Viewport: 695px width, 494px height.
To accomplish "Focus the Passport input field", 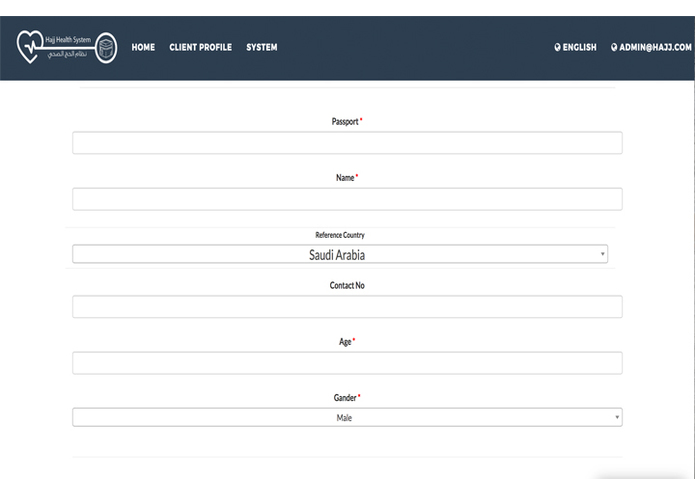I will (347, 143).
